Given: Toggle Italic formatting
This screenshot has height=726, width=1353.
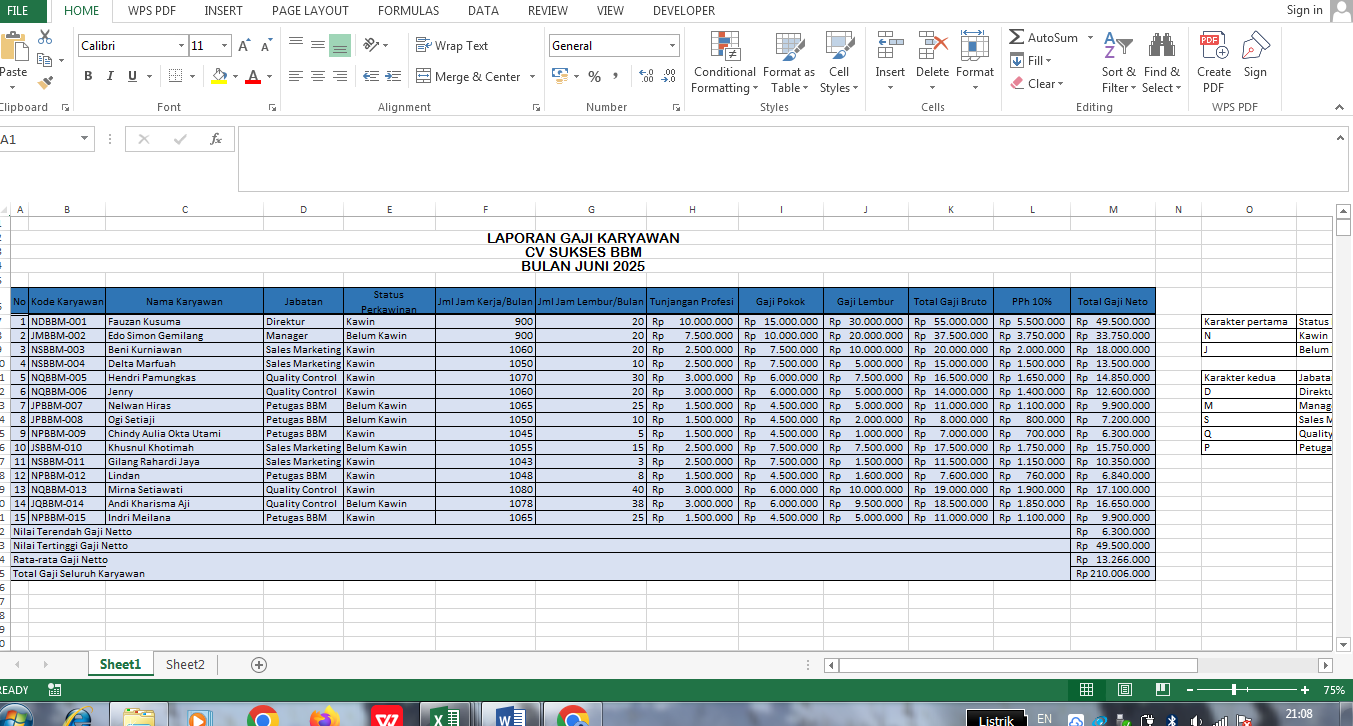Looking at the screenshot, I should click(x=110, y=76).
